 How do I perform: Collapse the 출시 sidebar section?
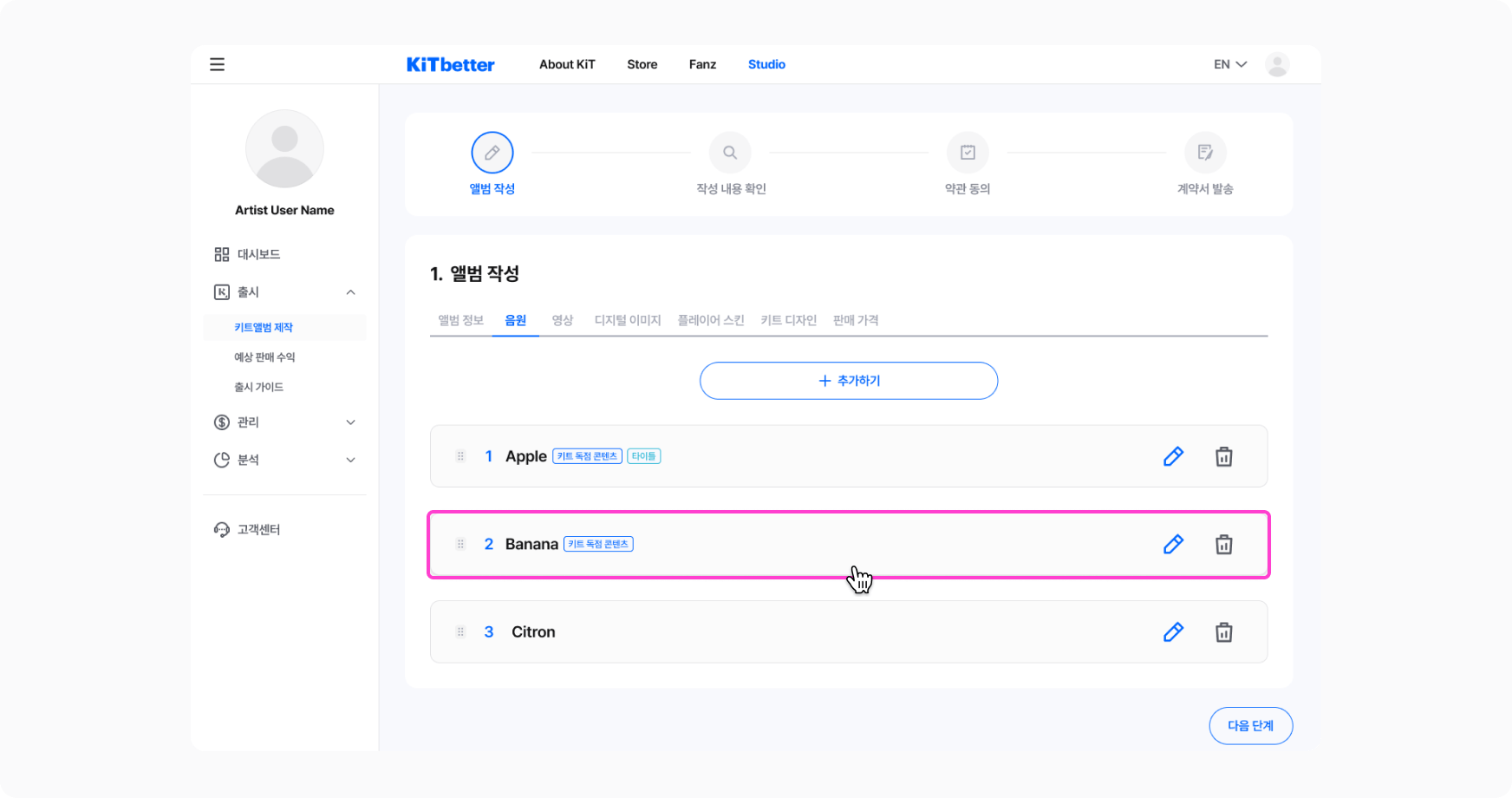pos(350,292)
